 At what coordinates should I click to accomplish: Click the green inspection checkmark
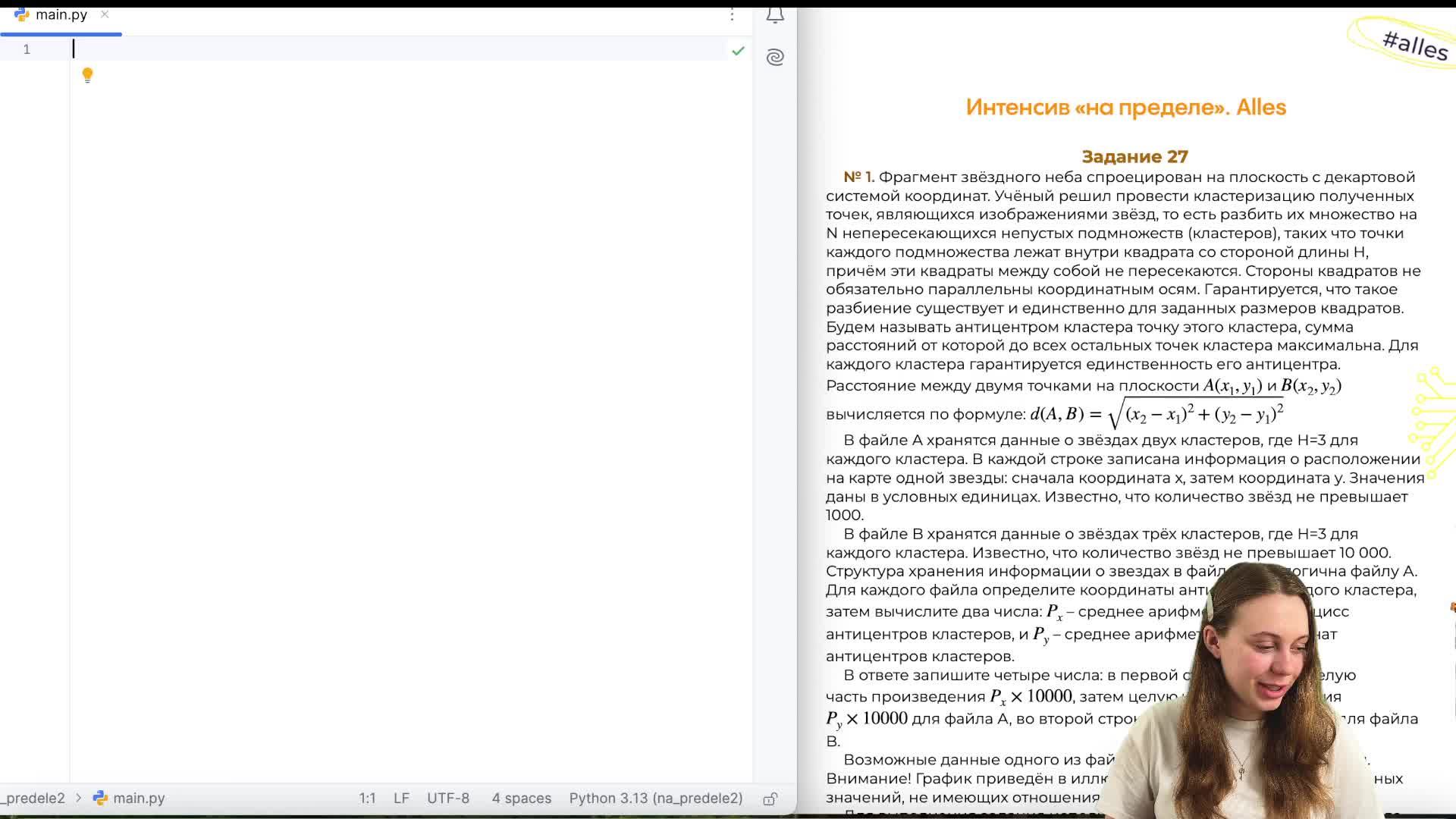pos(738,51)
